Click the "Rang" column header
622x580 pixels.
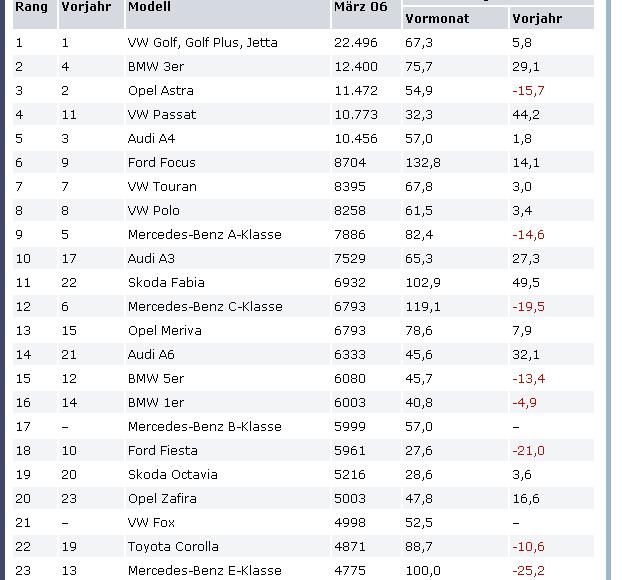[x=31, y=7]
